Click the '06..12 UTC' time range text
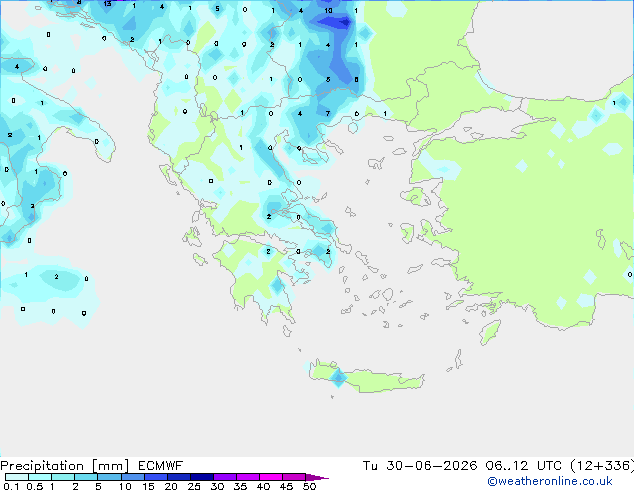The height and width of the screenshot is (490, 634). click(524, 466)
